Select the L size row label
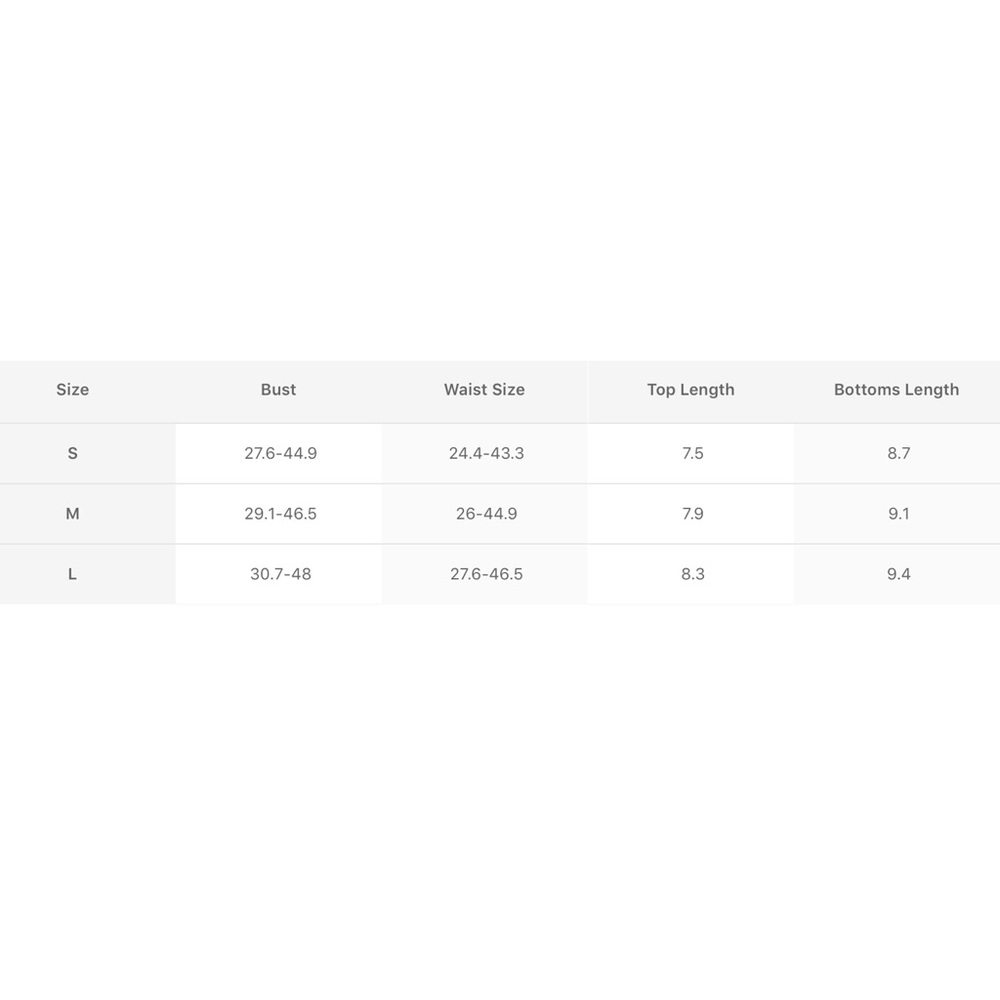Screen dimensions: 1000x1000 coord(72,574)
